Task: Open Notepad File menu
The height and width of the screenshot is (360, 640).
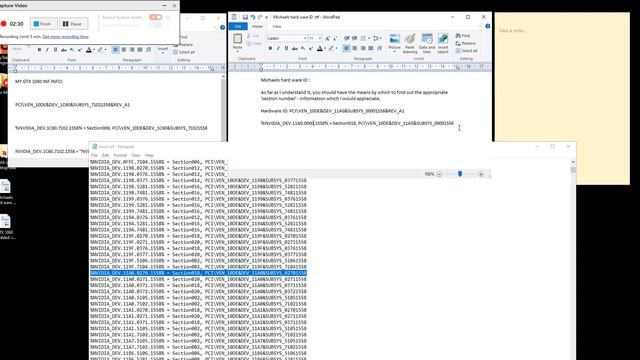Action: 94,155
